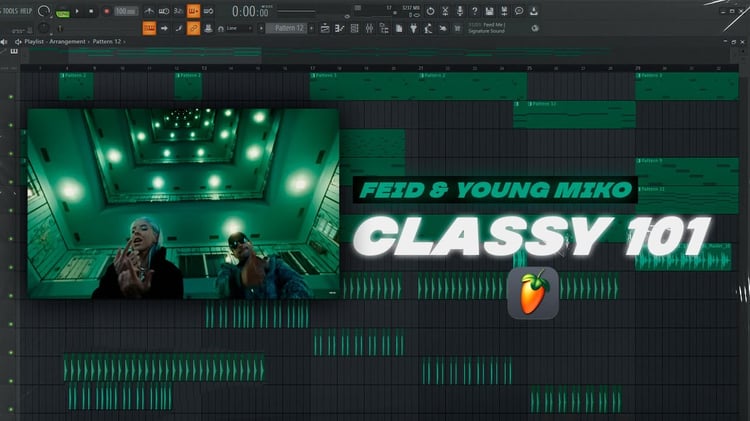Open the Piano roll icon
The image size is (750, 421).
340,29
